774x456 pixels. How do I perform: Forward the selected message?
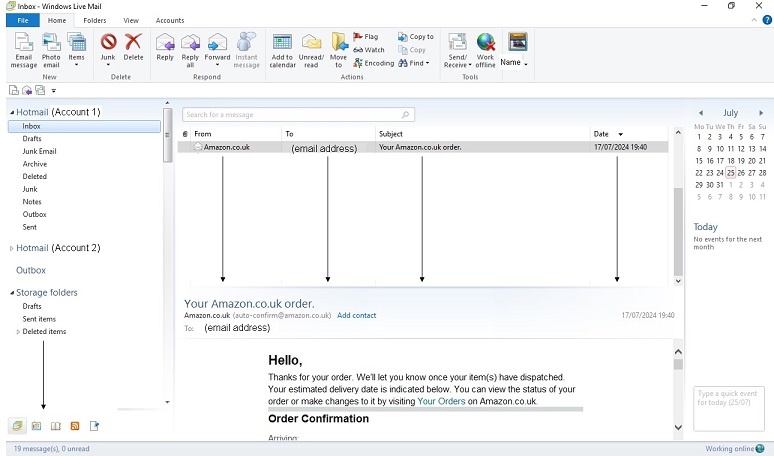point(217,50)
